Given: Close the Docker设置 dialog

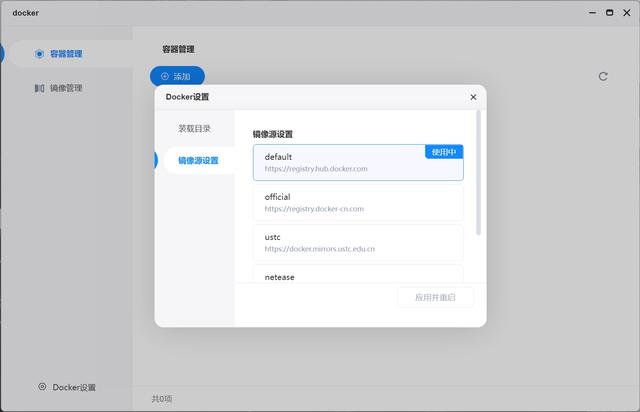Looking at the screenshot, I should pyautogui.click(x=473, y=97).
